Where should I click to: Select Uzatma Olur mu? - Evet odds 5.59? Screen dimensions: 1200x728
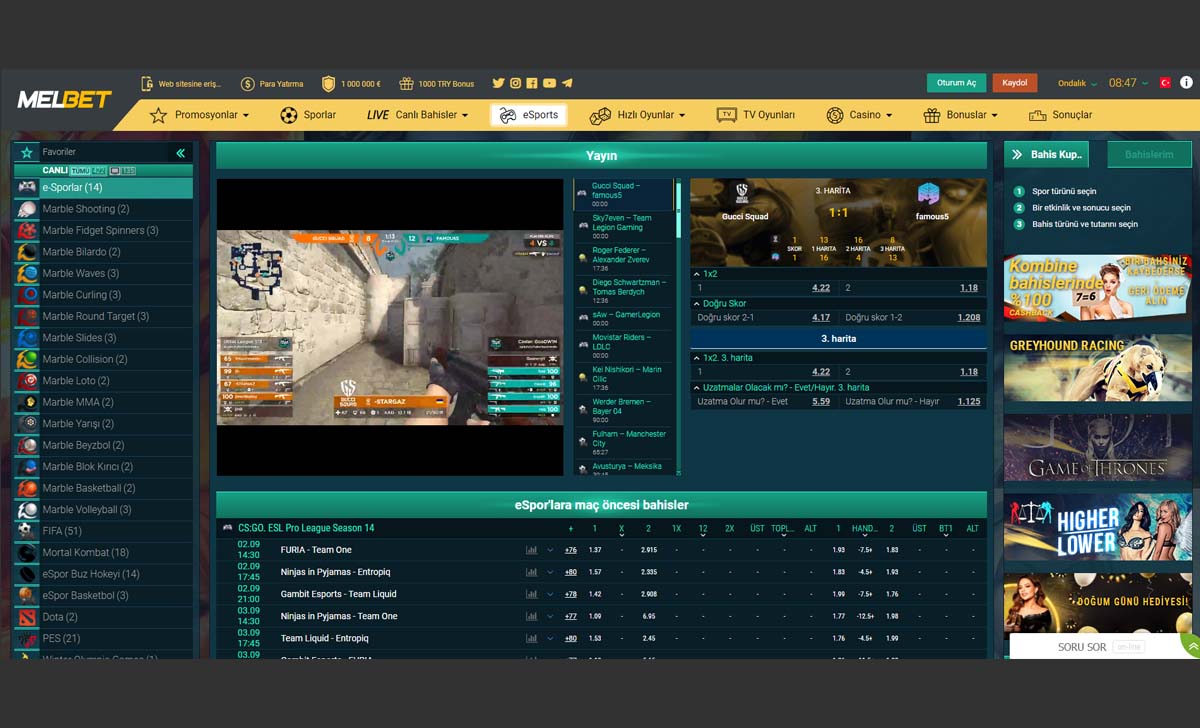pyautogui.click(x=821, y=402)
